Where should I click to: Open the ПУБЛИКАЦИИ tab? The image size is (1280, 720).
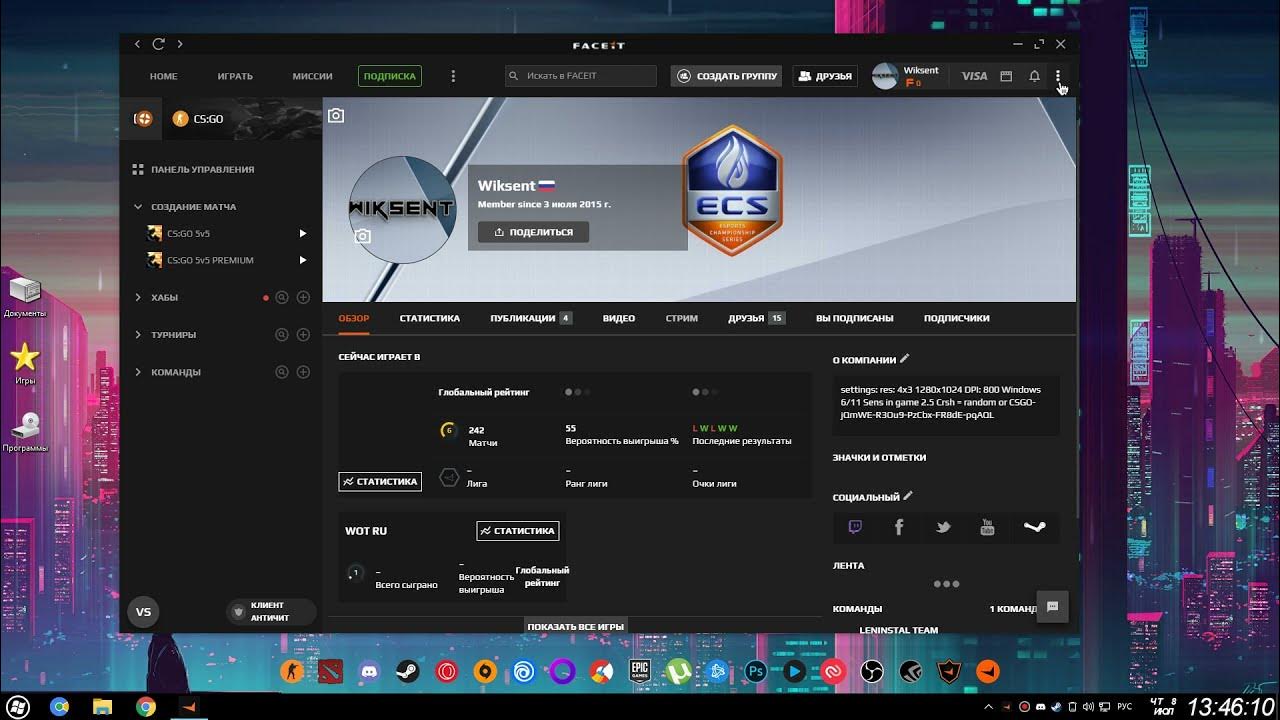[531, 318]
